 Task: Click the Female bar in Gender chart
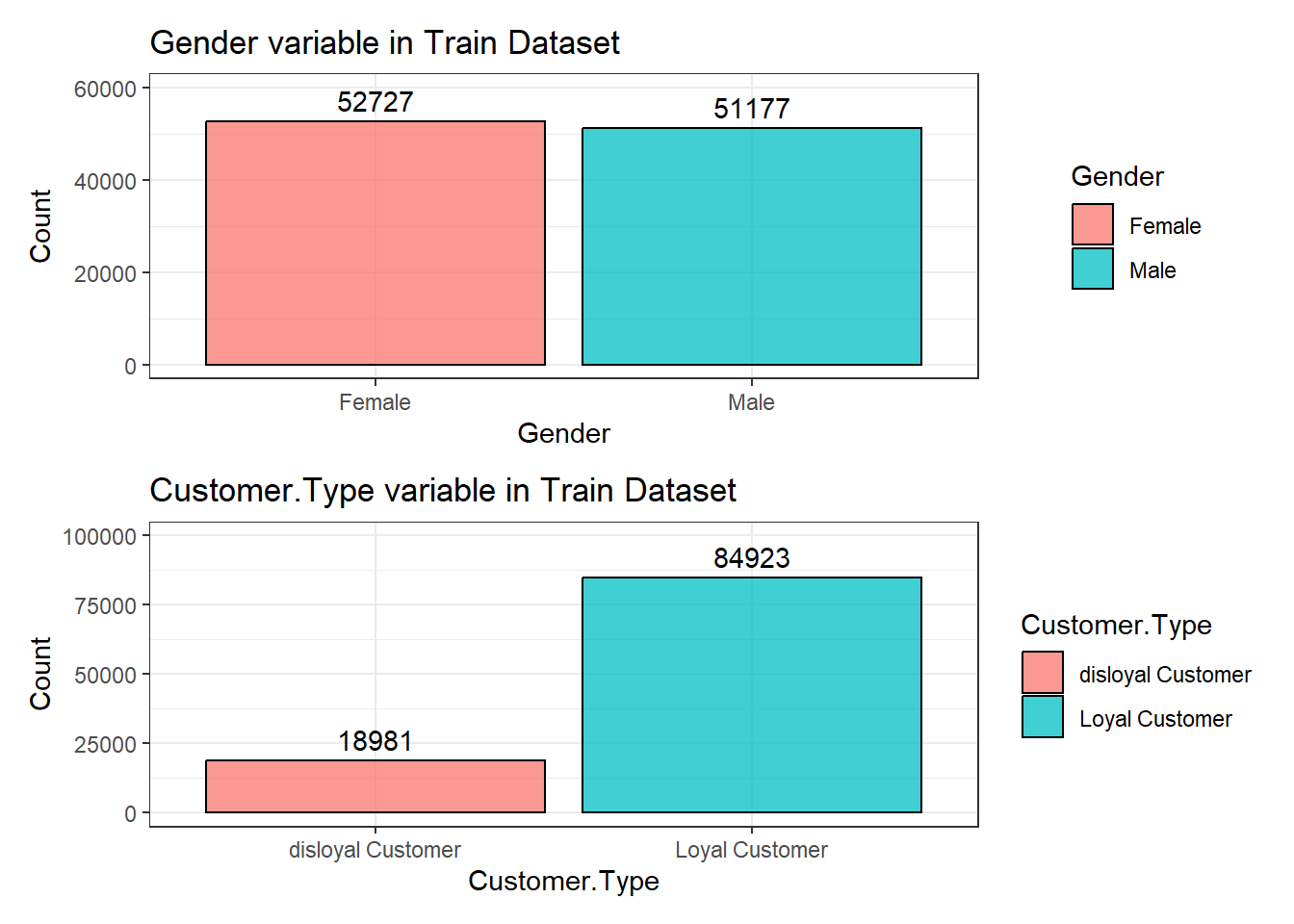pos(375,244)
